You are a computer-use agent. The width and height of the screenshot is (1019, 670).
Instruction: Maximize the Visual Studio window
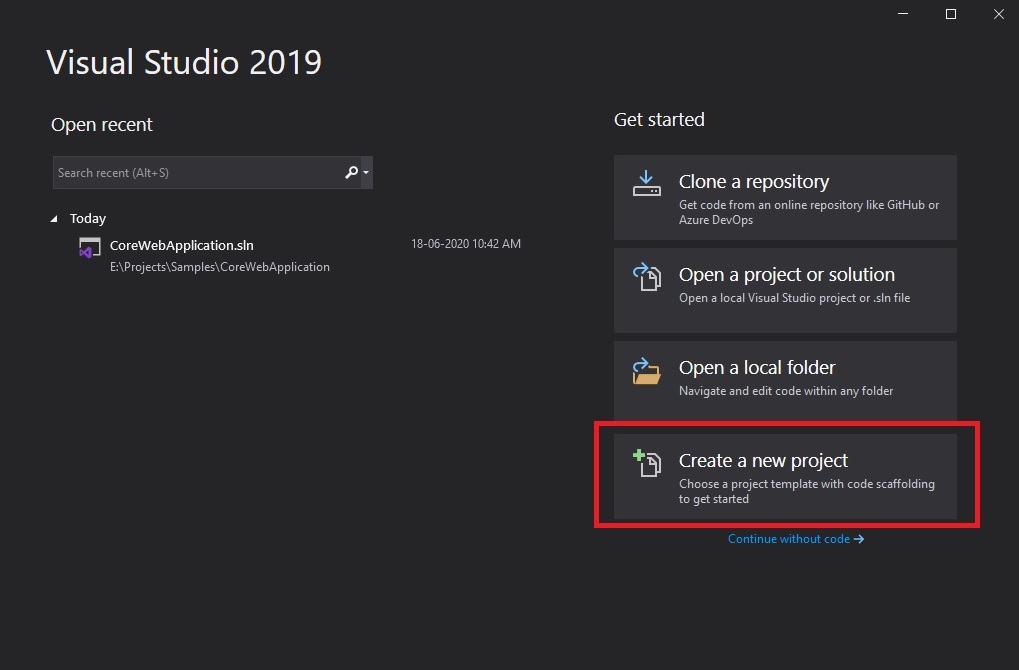tap(951, 14)
